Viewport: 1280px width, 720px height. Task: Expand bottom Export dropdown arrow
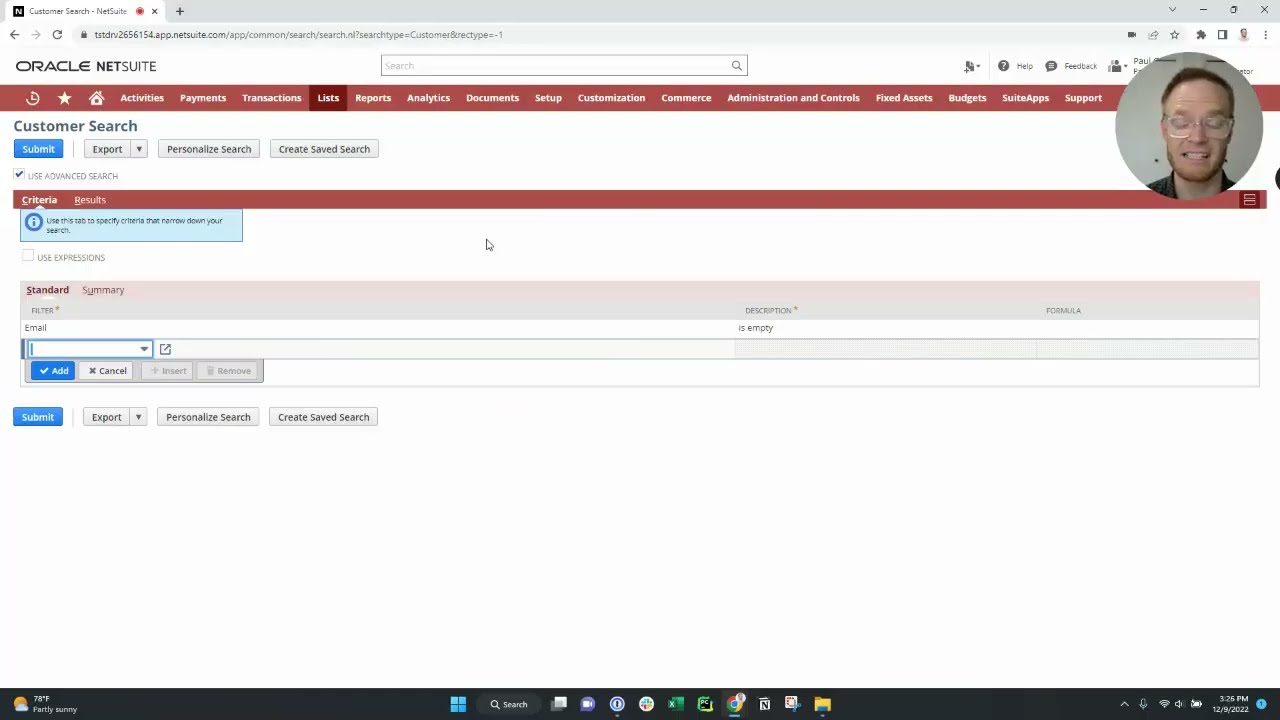pos(138,417)
